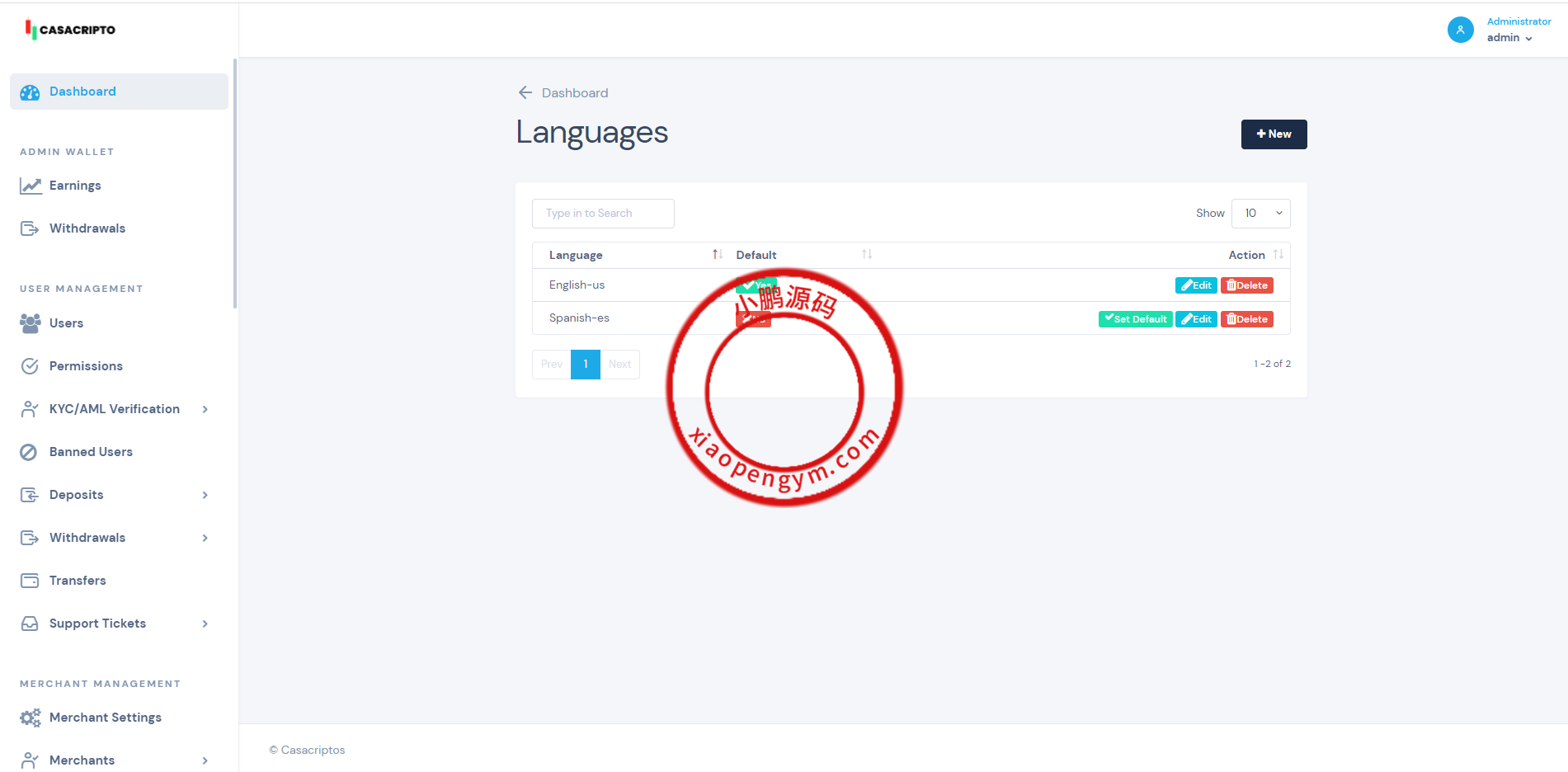
Task: Click the administrator avatar icon
Action: [x=1460, y=30]
